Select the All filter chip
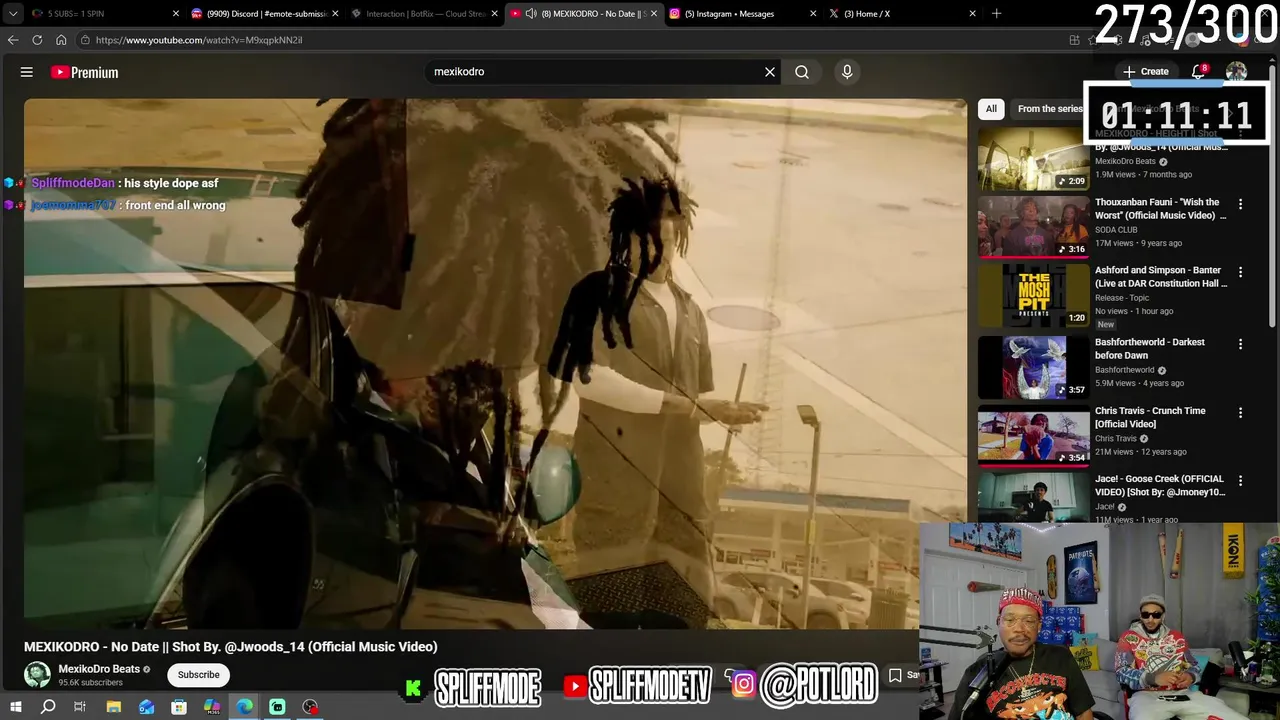Image resolution: width=1280 pixels, height=720 pixels. 991,109
